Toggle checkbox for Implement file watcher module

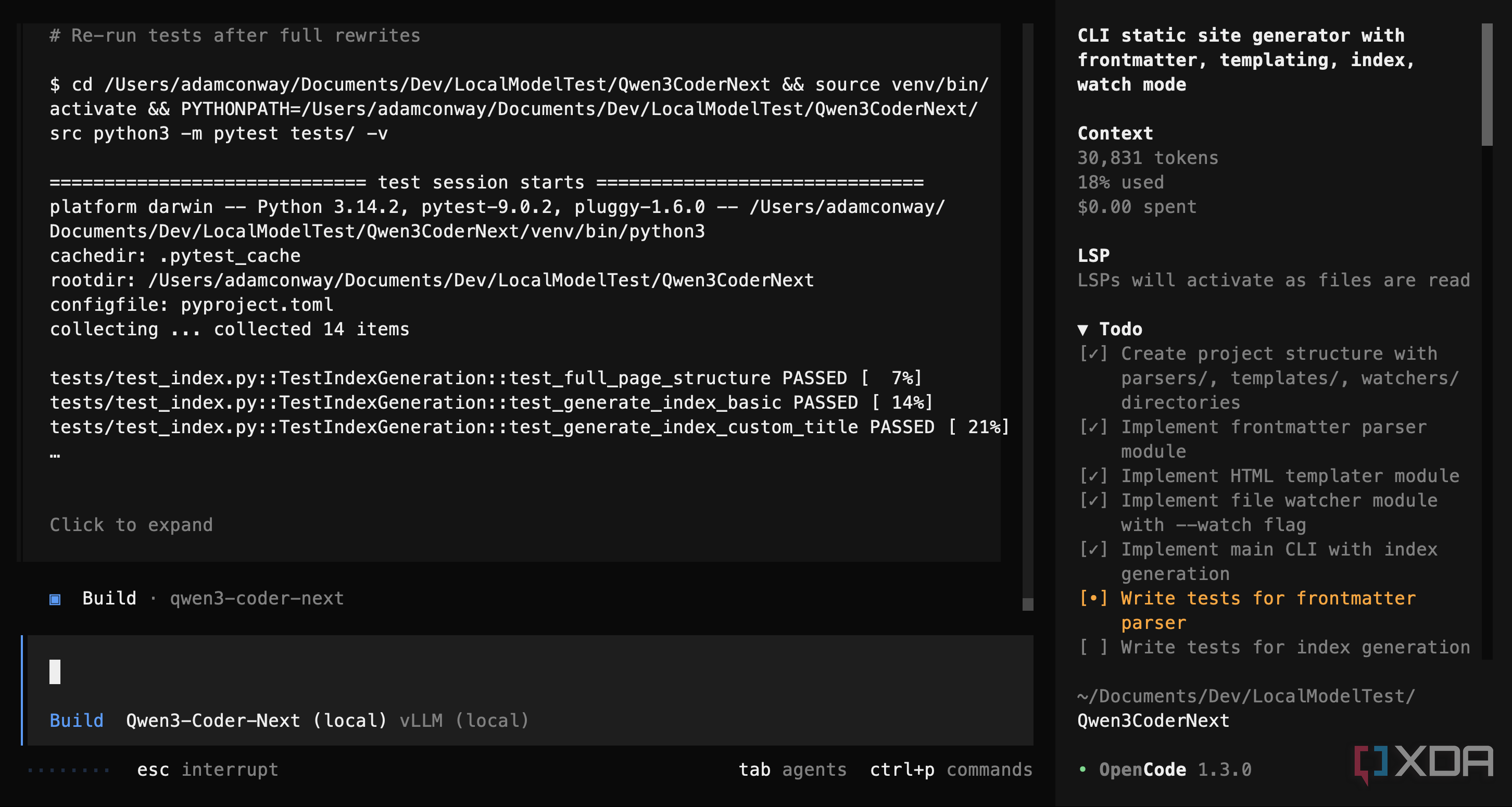[1093, 501]
